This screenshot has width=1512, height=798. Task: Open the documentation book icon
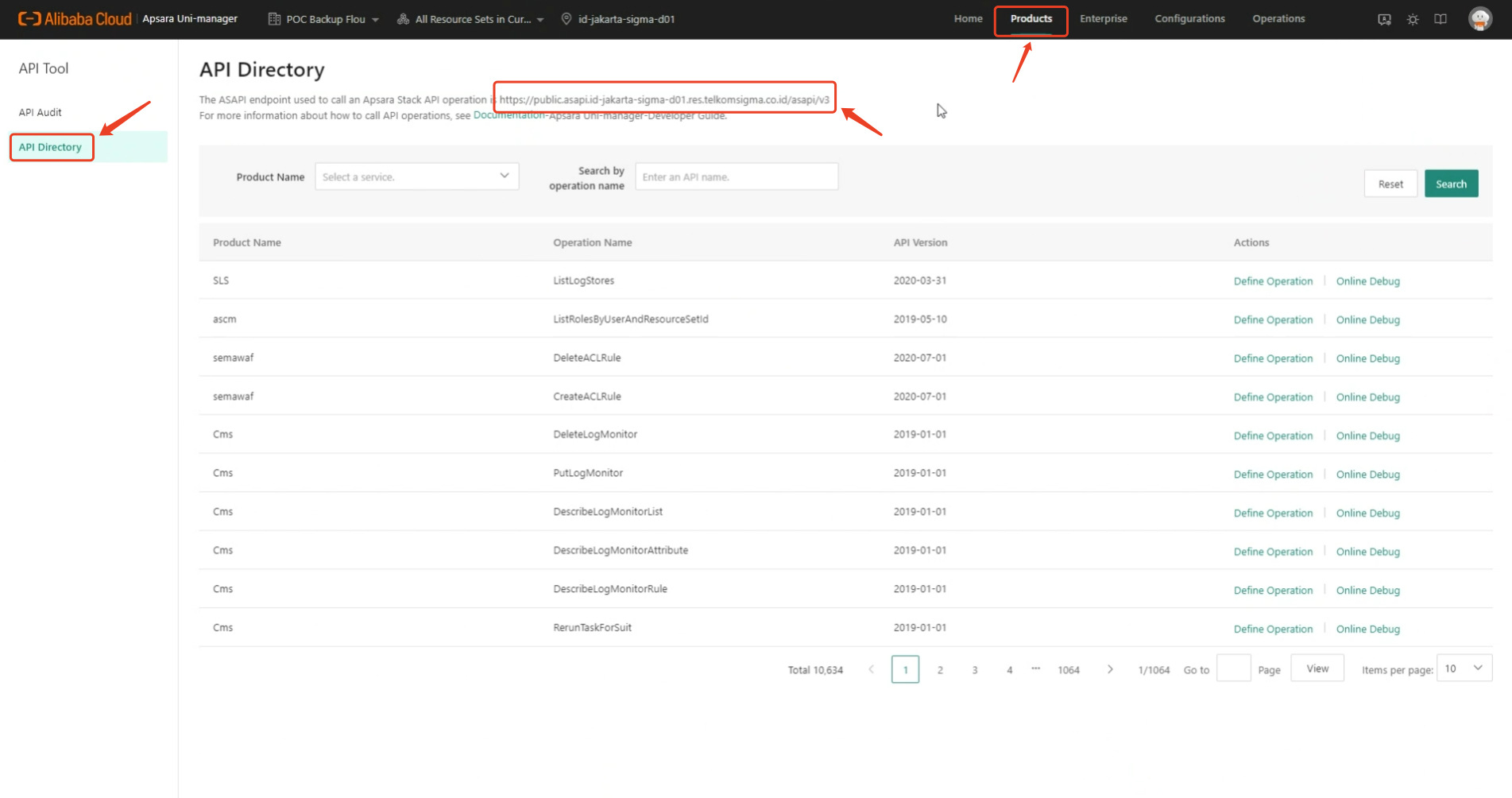(1440, 19)
